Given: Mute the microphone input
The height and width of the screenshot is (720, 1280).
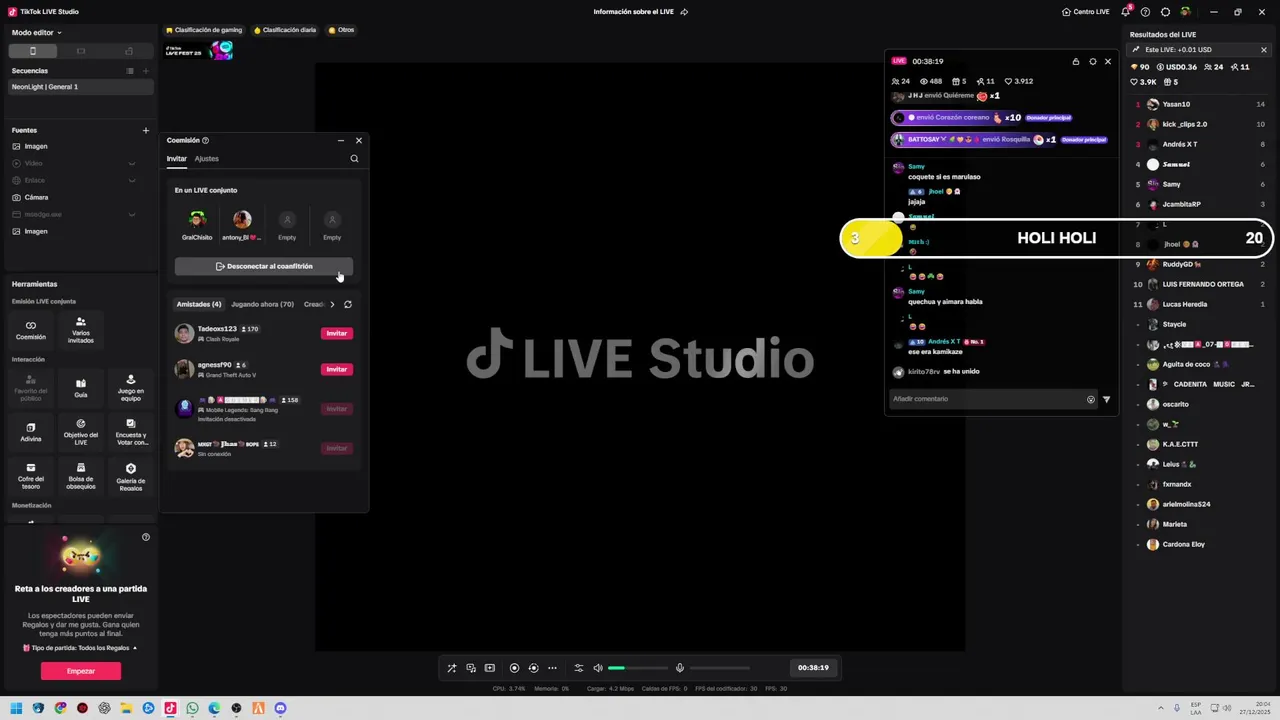Looking at the screenshot, I should click(680, 668).
